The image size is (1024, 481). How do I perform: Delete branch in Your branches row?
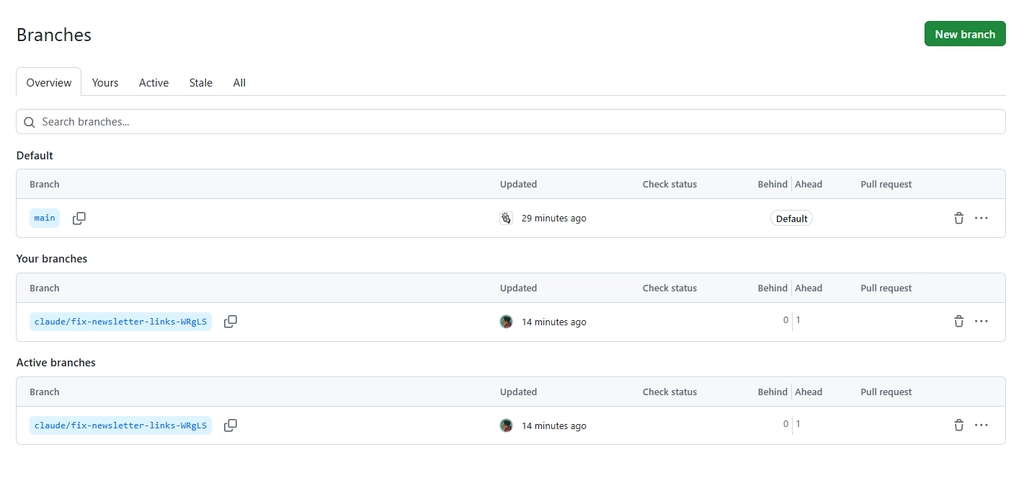[x=959, y=321]
